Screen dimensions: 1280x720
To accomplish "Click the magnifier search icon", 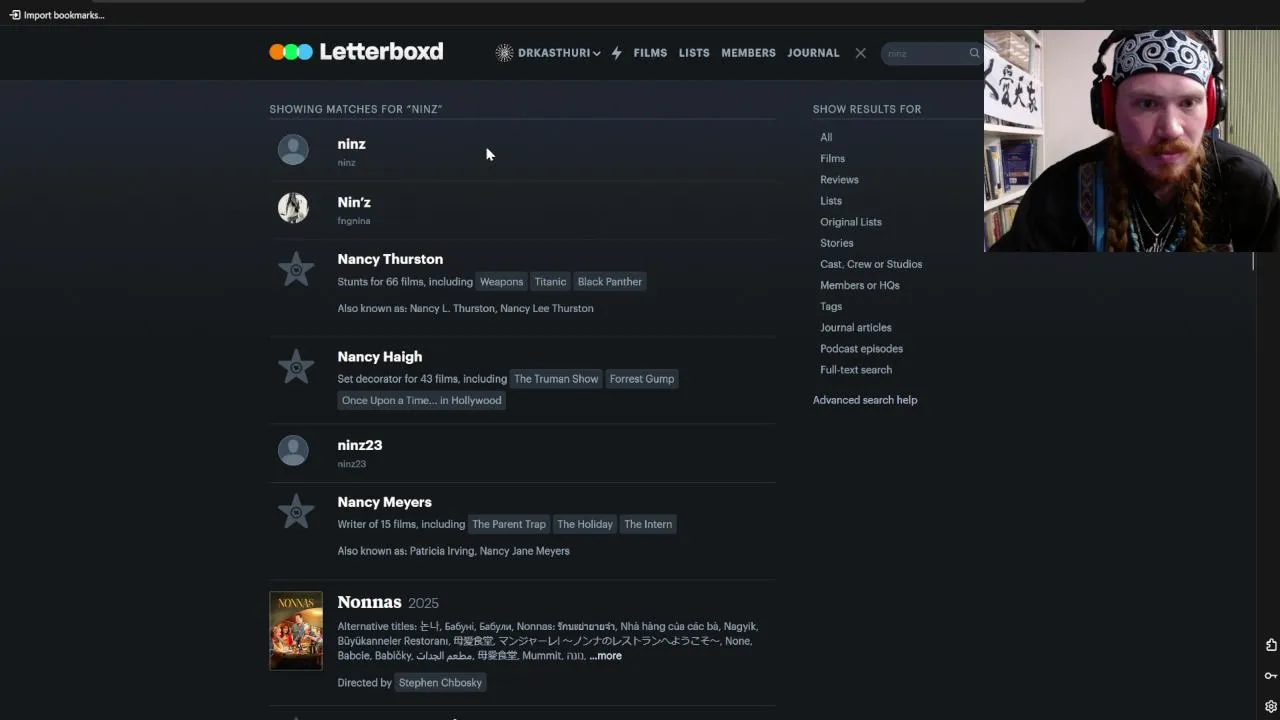I will (x=974, y=53).
